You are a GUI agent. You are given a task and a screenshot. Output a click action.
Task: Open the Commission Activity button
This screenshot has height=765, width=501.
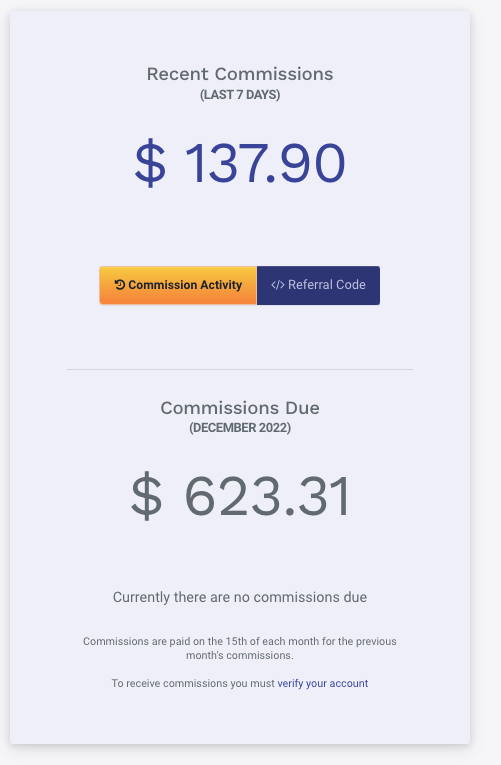tap(178, 285)
